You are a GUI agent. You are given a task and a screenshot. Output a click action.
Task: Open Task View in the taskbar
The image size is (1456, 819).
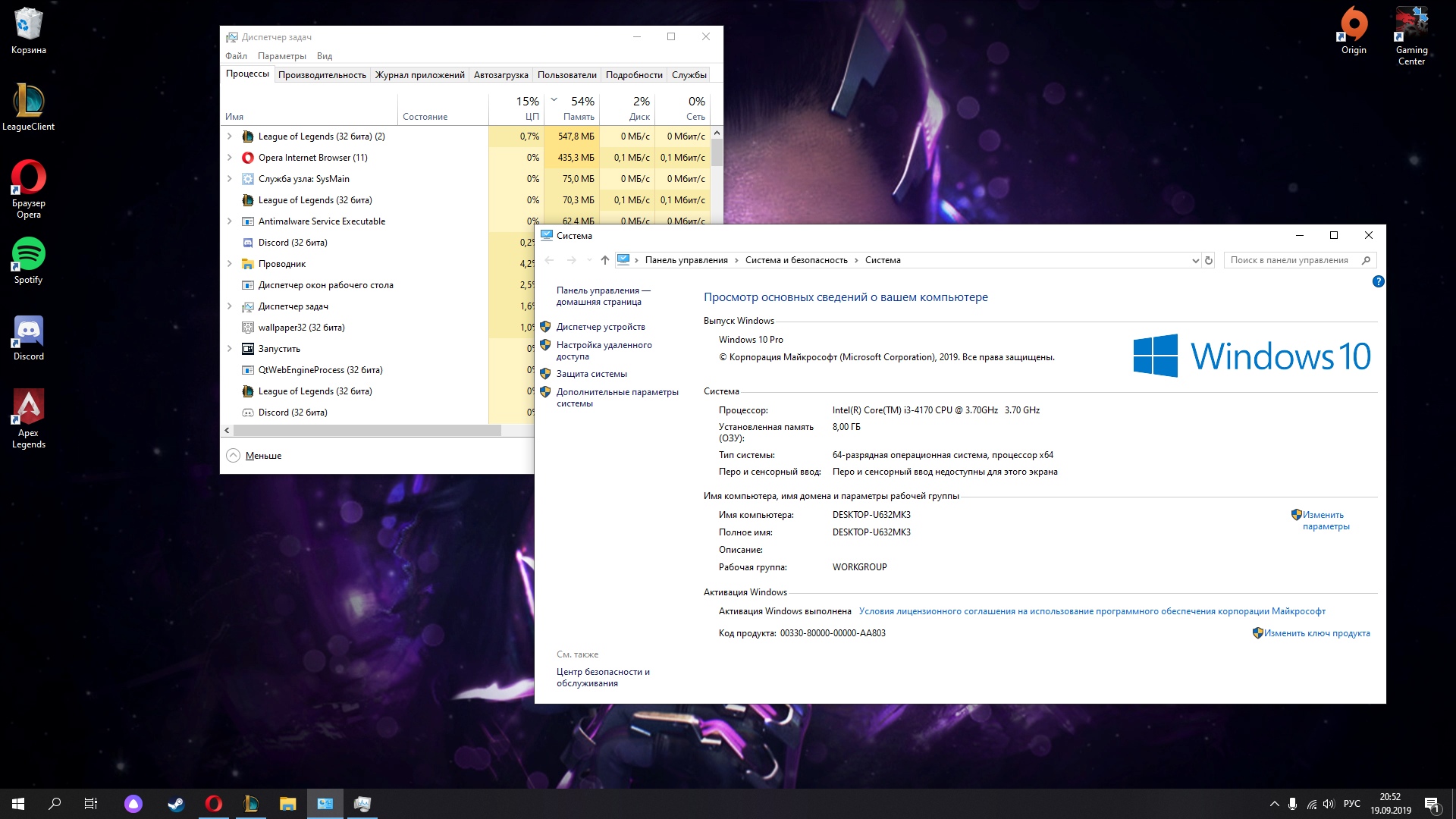coord(91,804)
